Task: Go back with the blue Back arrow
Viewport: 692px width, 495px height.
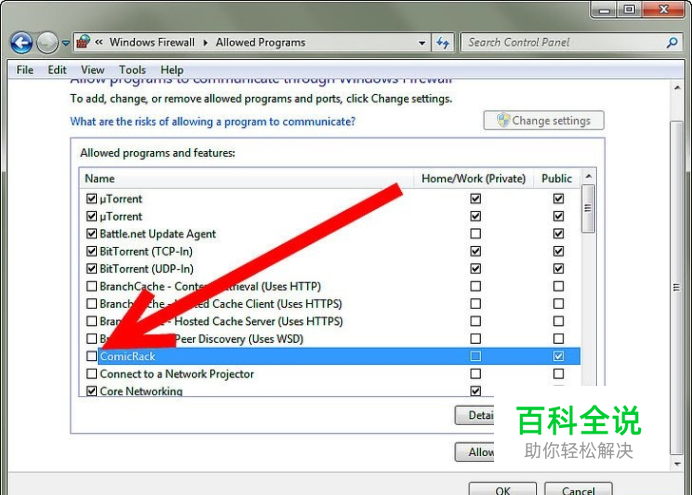Action: point(21,43)
